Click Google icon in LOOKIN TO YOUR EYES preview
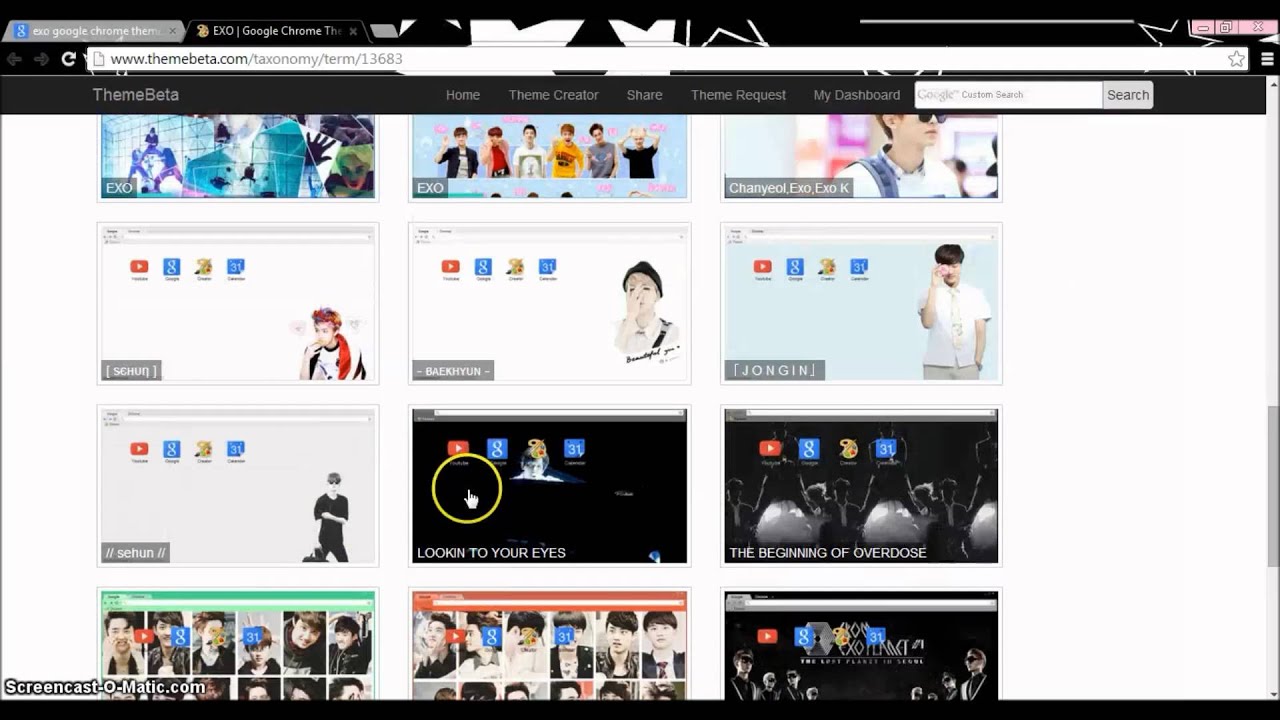1280x720 pixels. pyautogui.click(x=497, y=449)
